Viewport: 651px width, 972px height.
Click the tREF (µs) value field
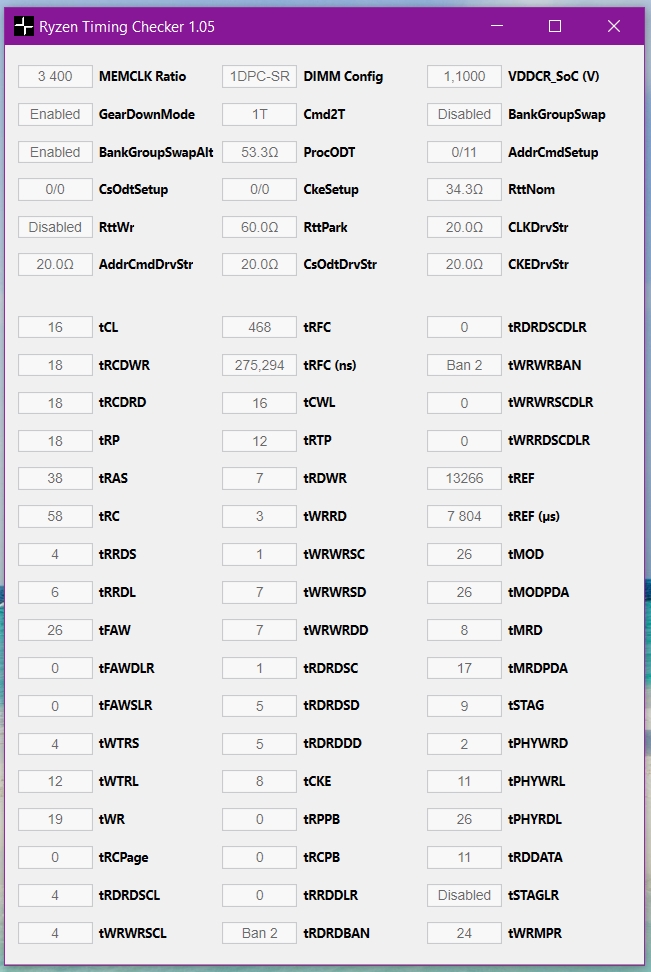pyautogui.click(x=464, y=516)
